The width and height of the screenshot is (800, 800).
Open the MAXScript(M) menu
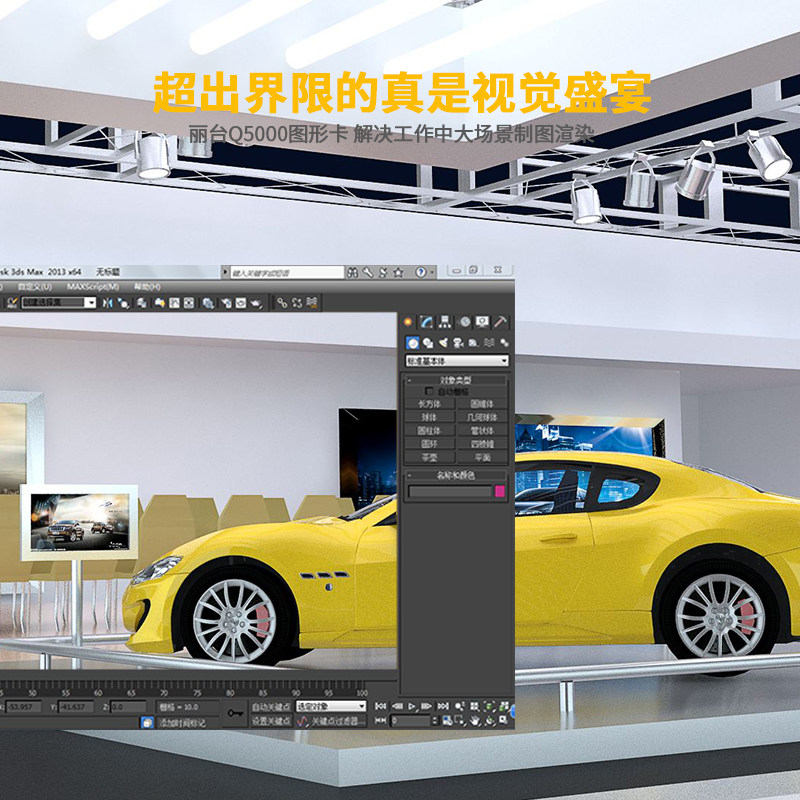coord(93,287)
